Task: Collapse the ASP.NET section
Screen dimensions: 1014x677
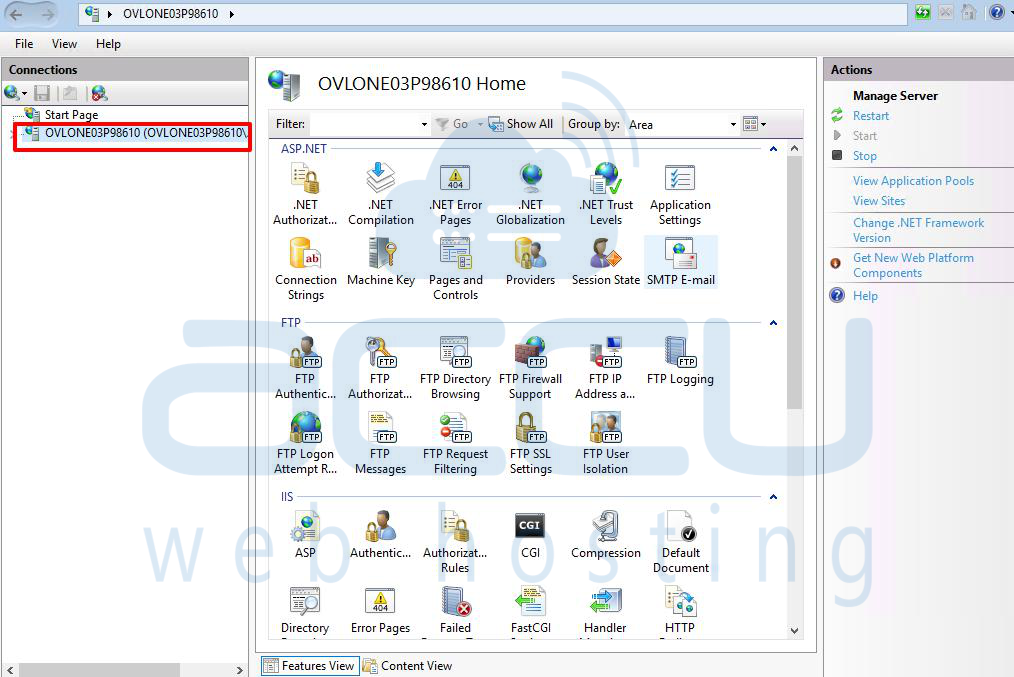Action: pos(773,148)
